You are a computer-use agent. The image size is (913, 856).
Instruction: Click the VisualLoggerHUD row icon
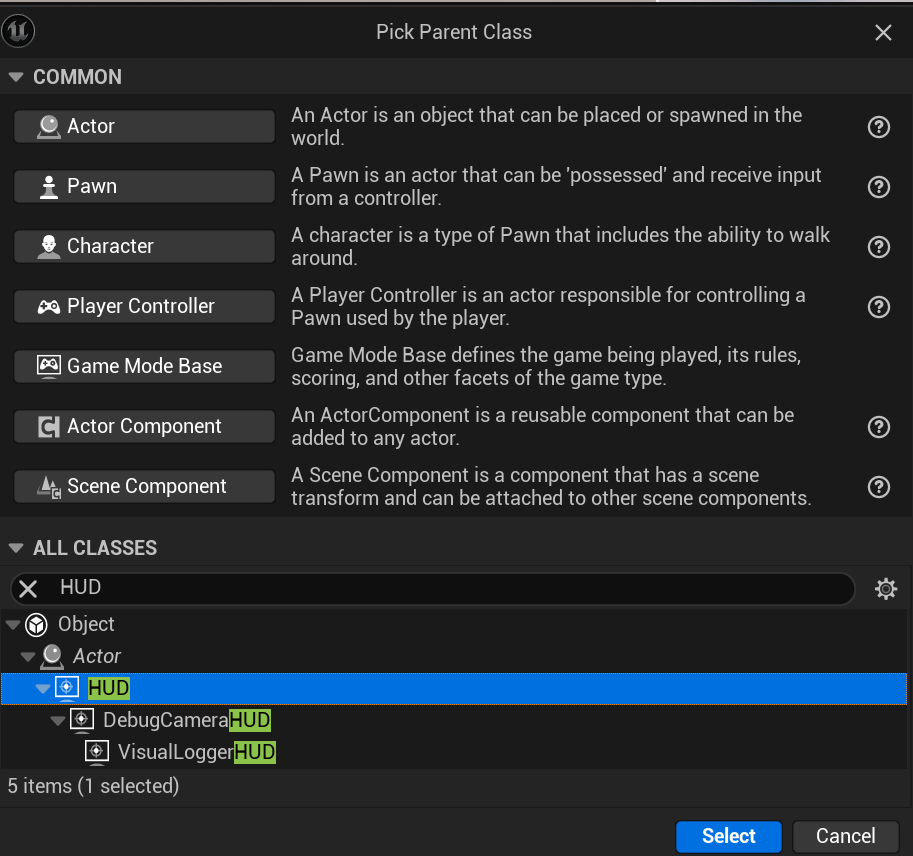point(97,752)
